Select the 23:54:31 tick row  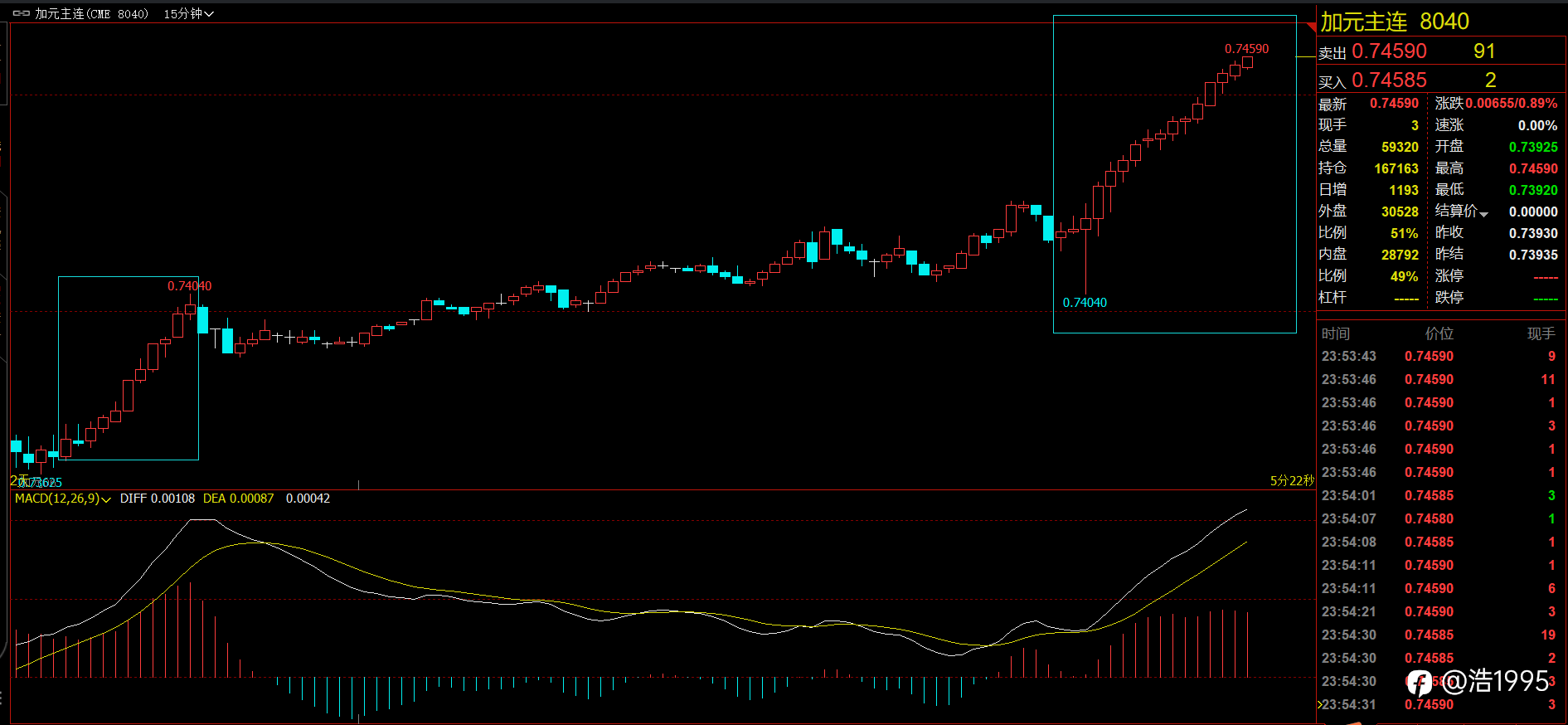[x=1441, y=704]
